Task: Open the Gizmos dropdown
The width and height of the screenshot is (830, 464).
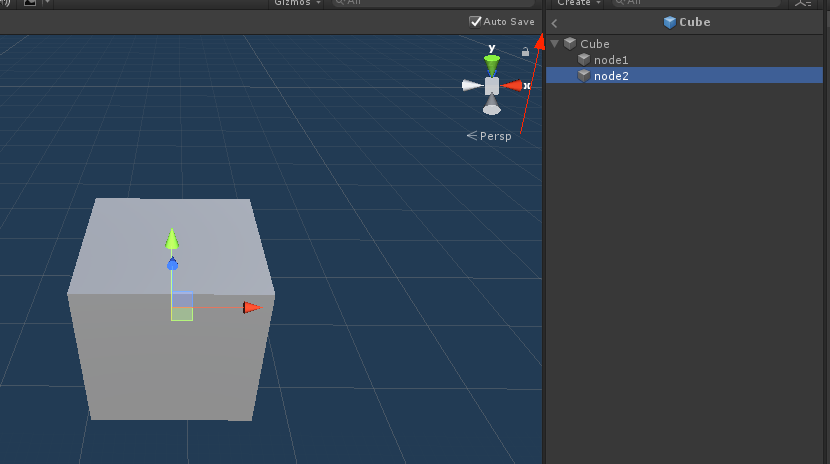Action: click(x=299, y=3)
